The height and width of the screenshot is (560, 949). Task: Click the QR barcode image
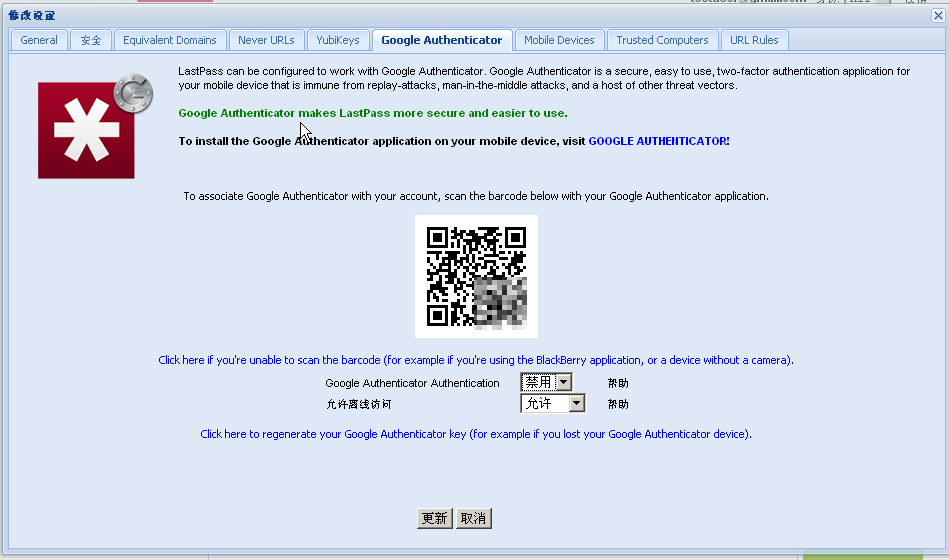pyautogui.click(x=476, y=277)
